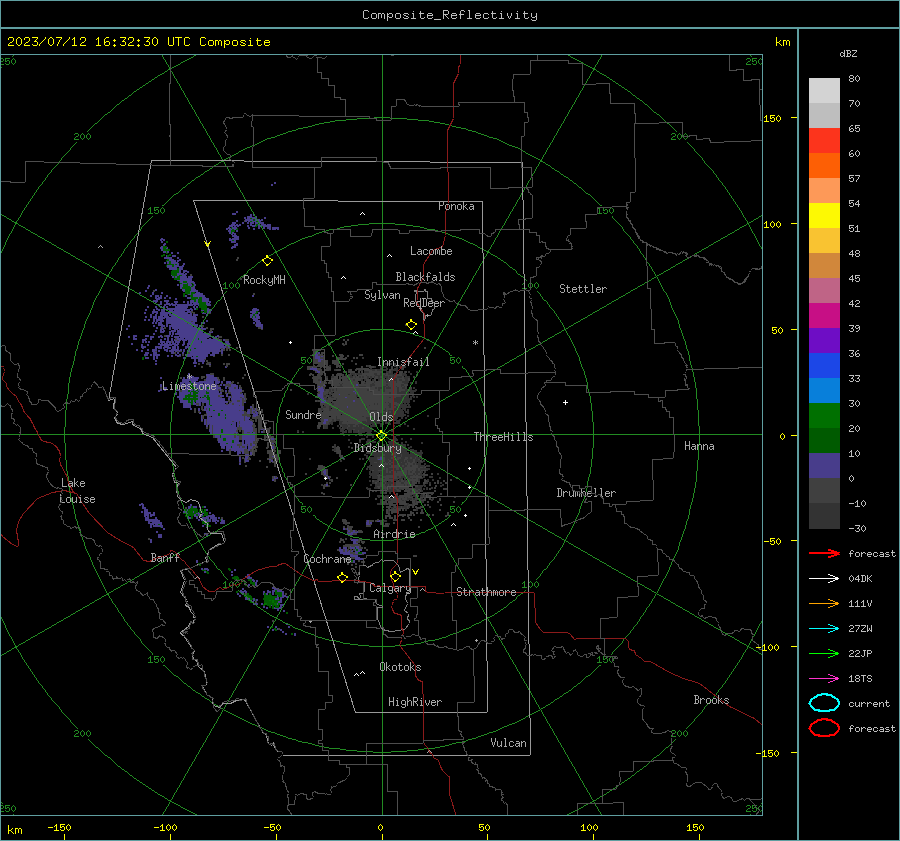900x841 pixels.
Task: Click the Airdrie city label
Action: pyautogui.click(x=394, y=534)
